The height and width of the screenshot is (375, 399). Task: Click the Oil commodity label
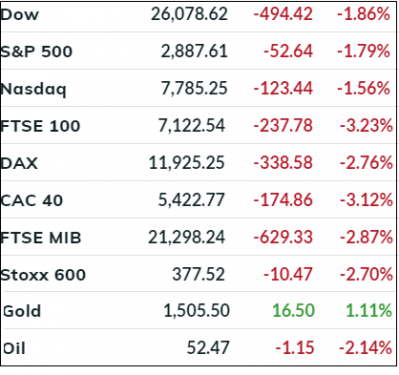point(14,349)
